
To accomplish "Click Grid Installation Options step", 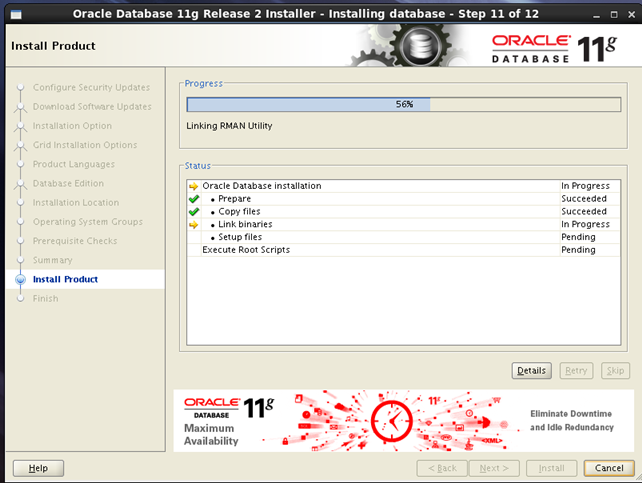I will [85, 145].
